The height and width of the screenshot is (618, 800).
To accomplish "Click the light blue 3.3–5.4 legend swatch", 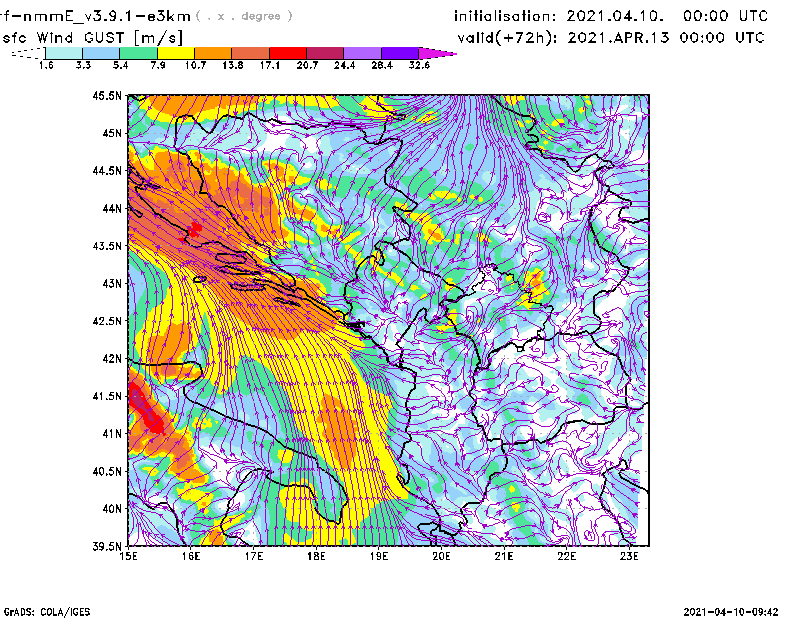I will [x=101, y=53].
